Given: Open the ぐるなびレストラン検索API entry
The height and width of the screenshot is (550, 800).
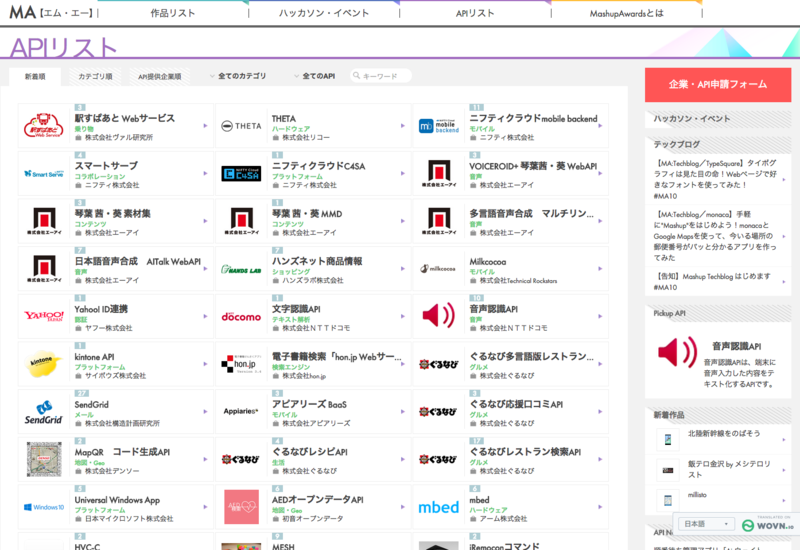Looking at the screenshot, I should pyautogui.click(x=525, y=452).
